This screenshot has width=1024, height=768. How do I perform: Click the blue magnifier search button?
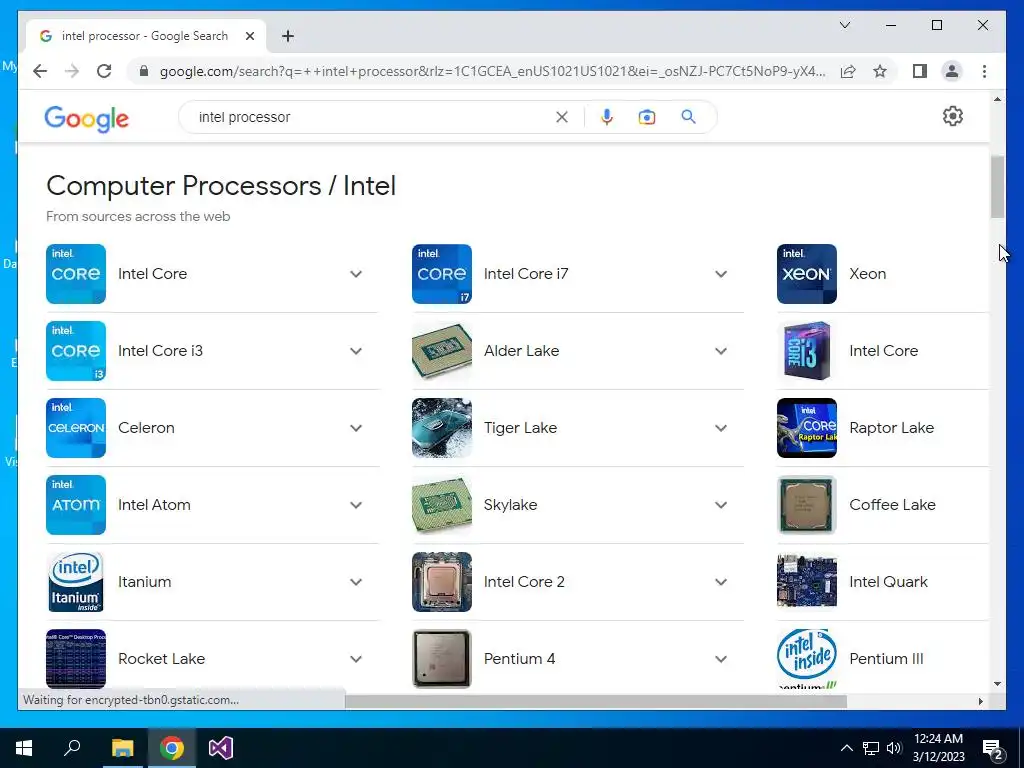[688, 117]
